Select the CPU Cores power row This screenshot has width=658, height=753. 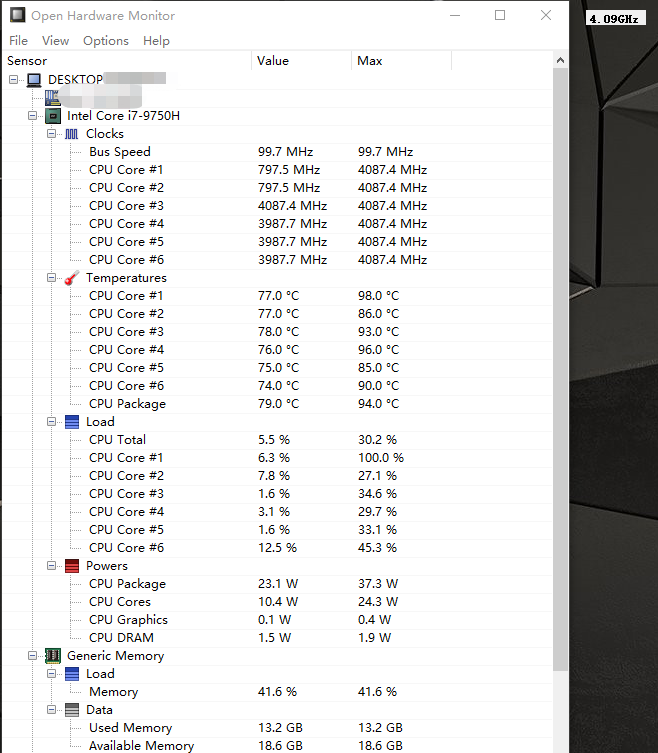tap(278, 602)
